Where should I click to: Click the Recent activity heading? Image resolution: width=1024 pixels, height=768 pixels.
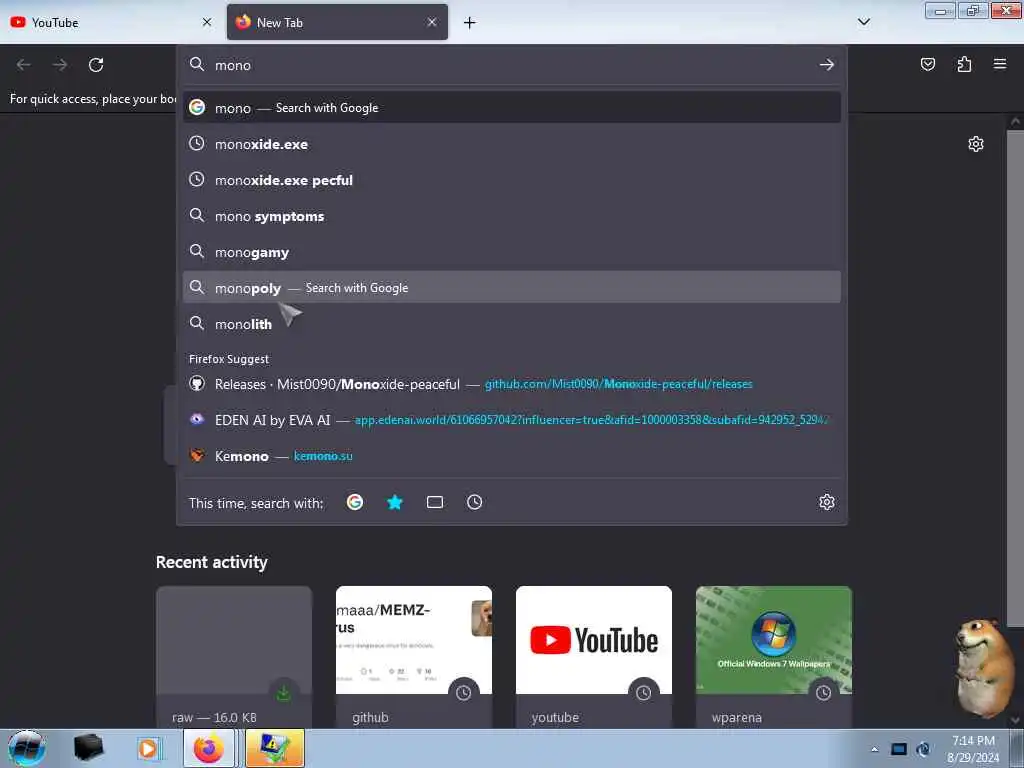click(x=212, y=562)
